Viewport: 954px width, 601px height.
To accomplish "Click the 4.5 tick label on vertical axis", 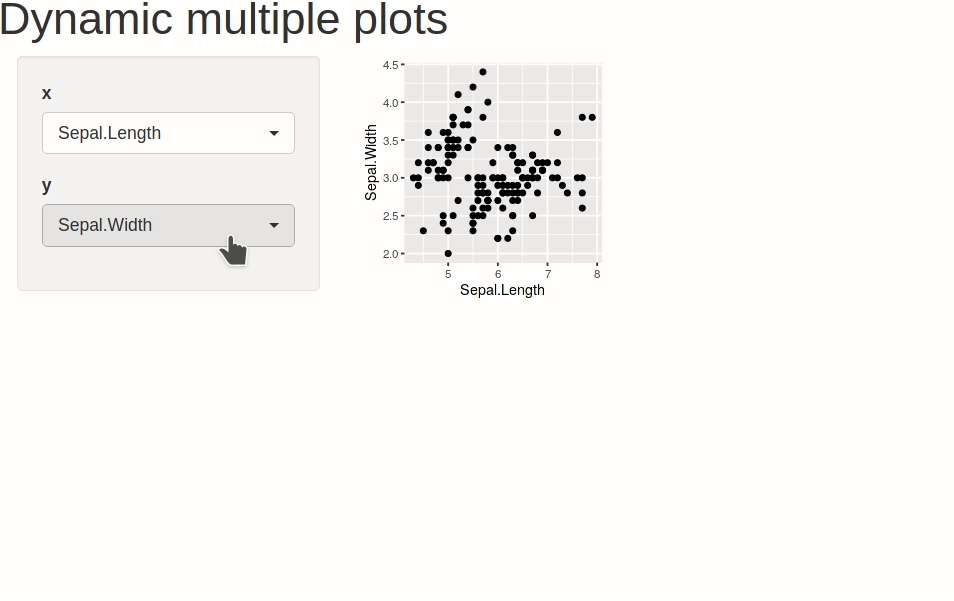I will click(x=390, y=65).
